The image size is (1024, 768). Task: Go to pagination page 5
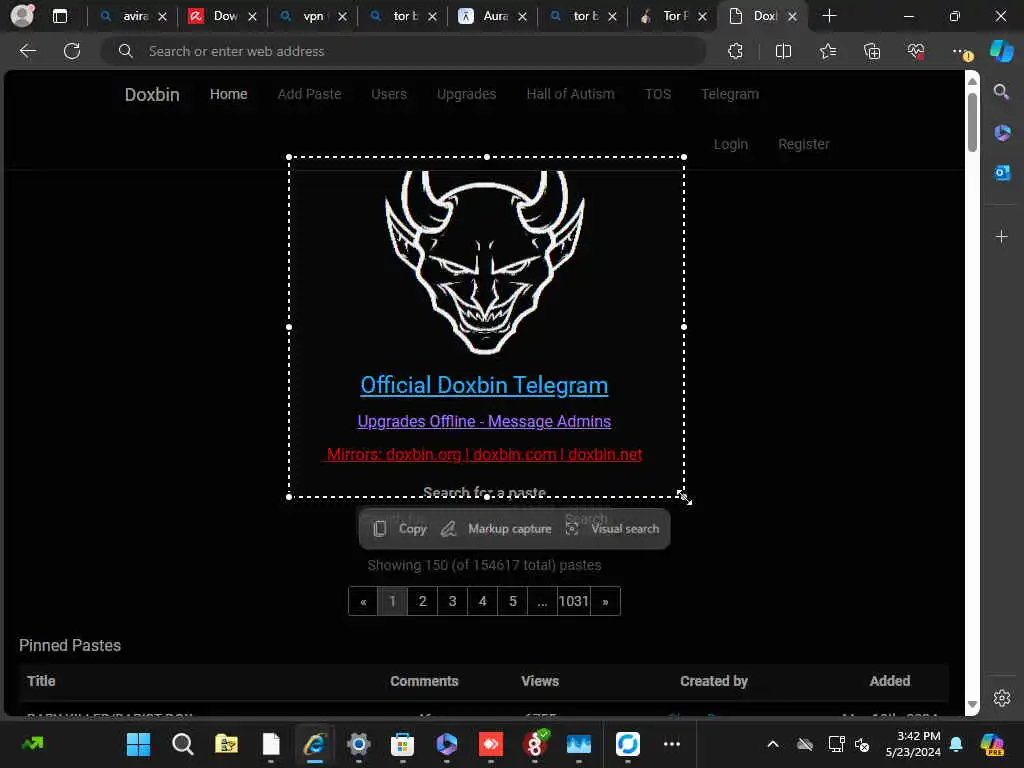pyautogui.click(x=513, y=601)
